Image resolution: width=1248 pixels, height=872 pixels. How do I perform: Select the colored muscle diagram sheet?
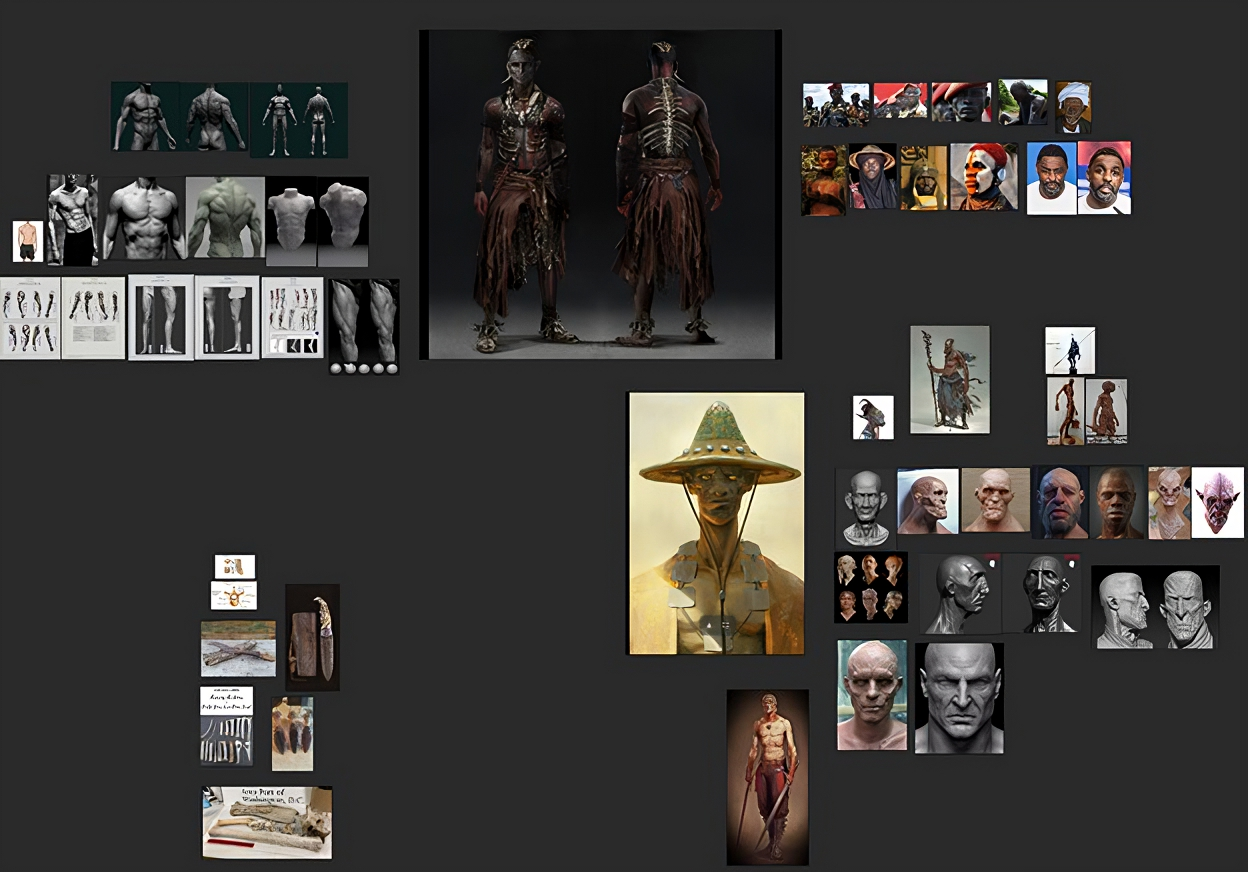coord(292,317)
